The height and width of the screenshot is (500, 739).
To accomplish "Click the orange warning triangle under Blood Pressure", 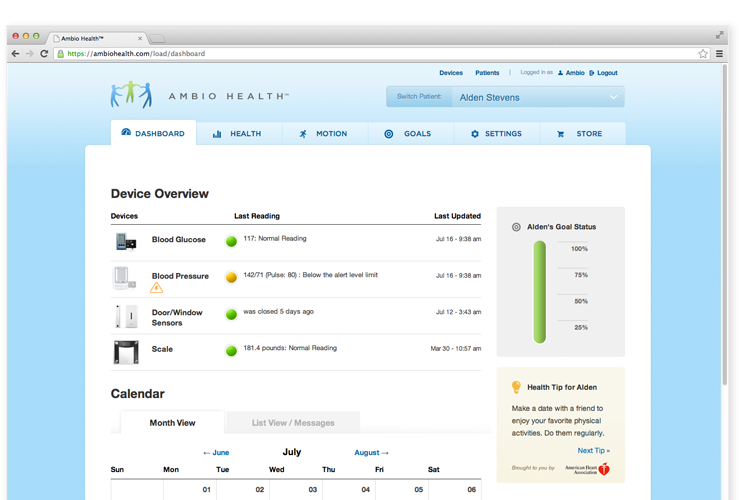I will pos(156,288).
